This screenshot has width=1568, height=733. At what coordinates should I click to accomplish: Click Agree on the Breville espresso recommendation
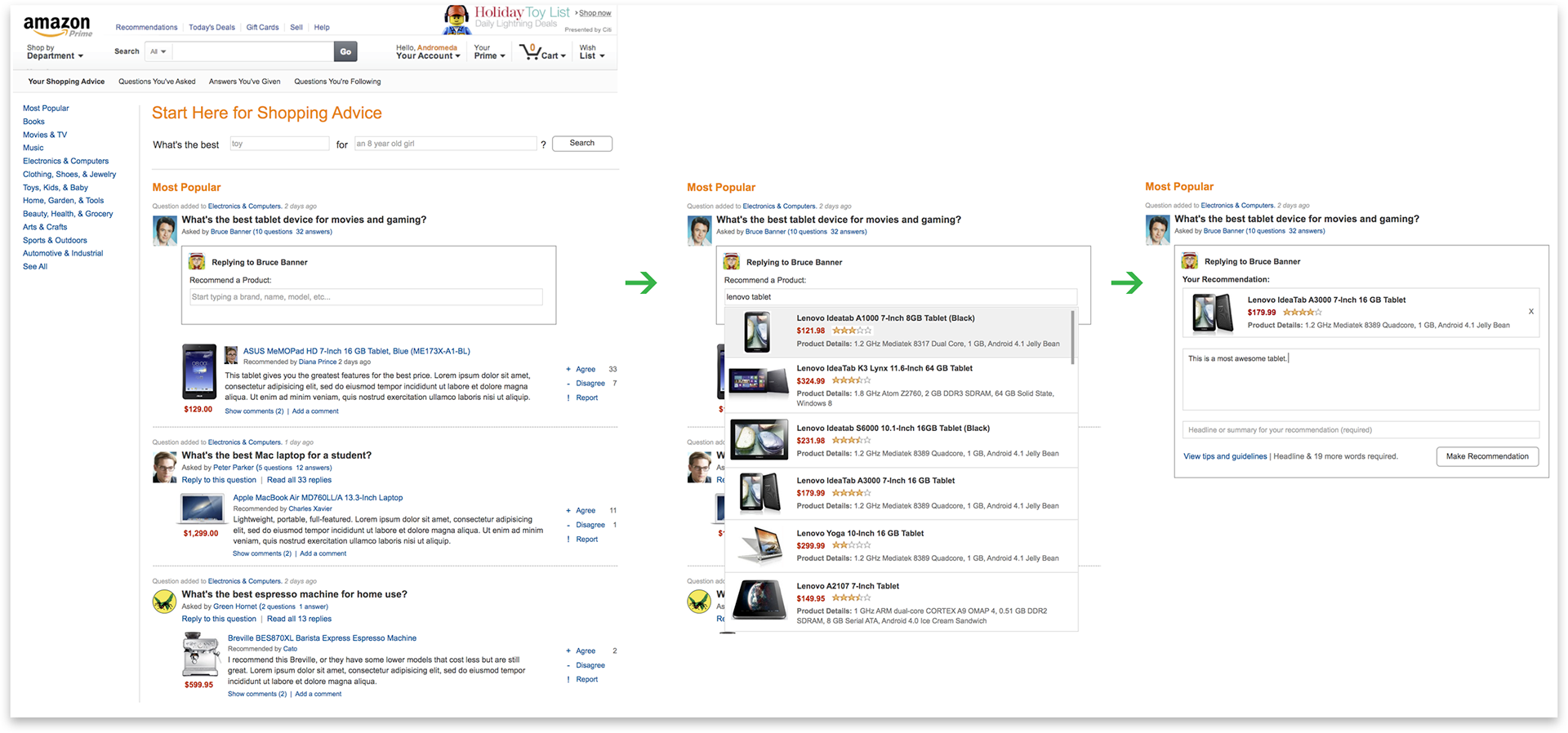tap(585, 651)
